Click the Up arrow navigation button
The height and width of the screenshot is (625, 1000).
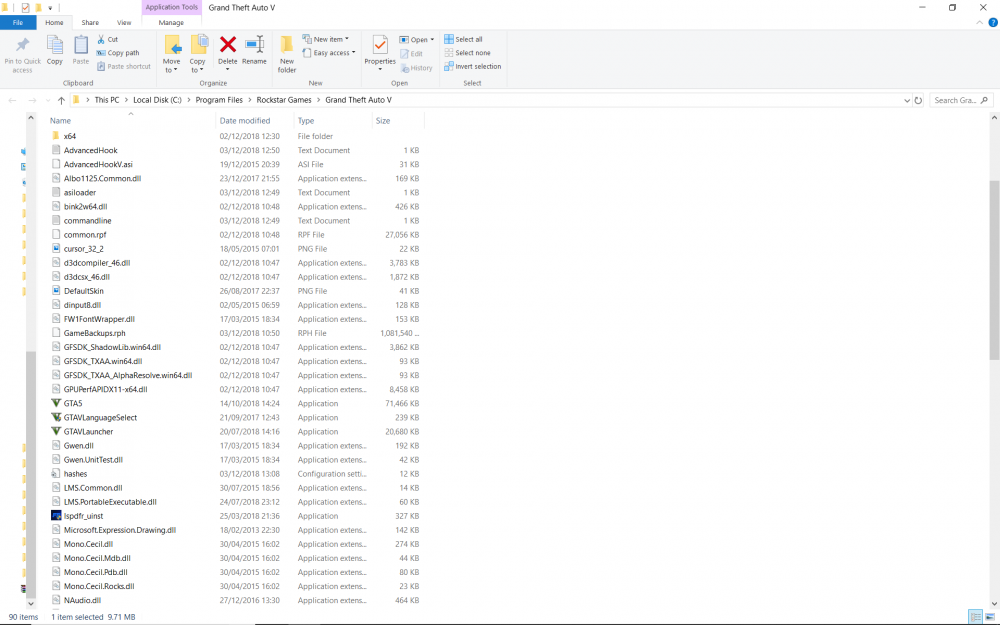(61, 100)
